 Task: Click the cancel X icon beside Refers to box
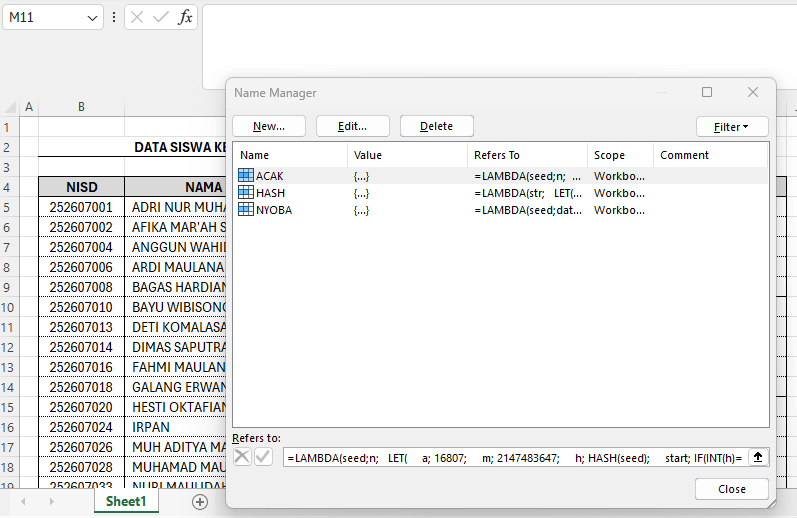tap(242, 457)
